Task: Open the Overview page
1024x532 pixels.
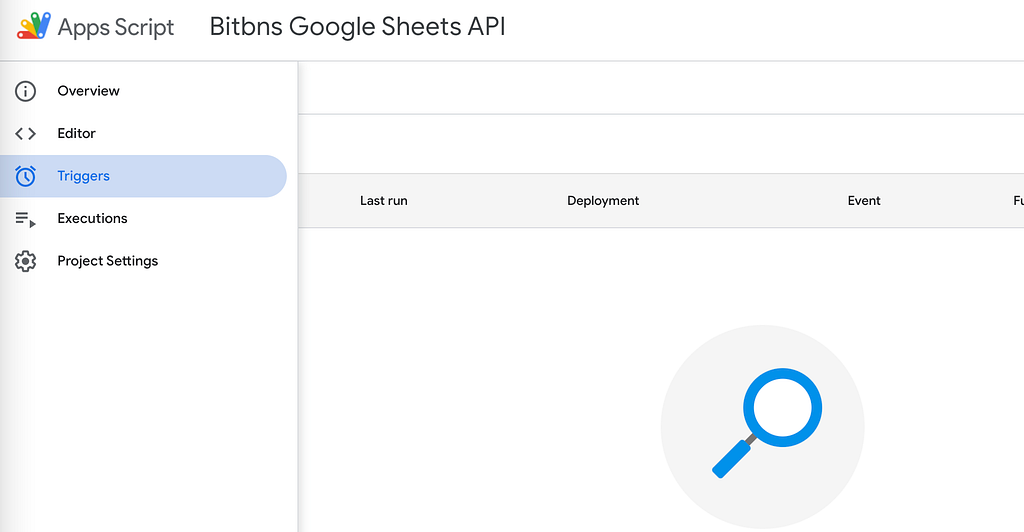Action: point(88,91)
